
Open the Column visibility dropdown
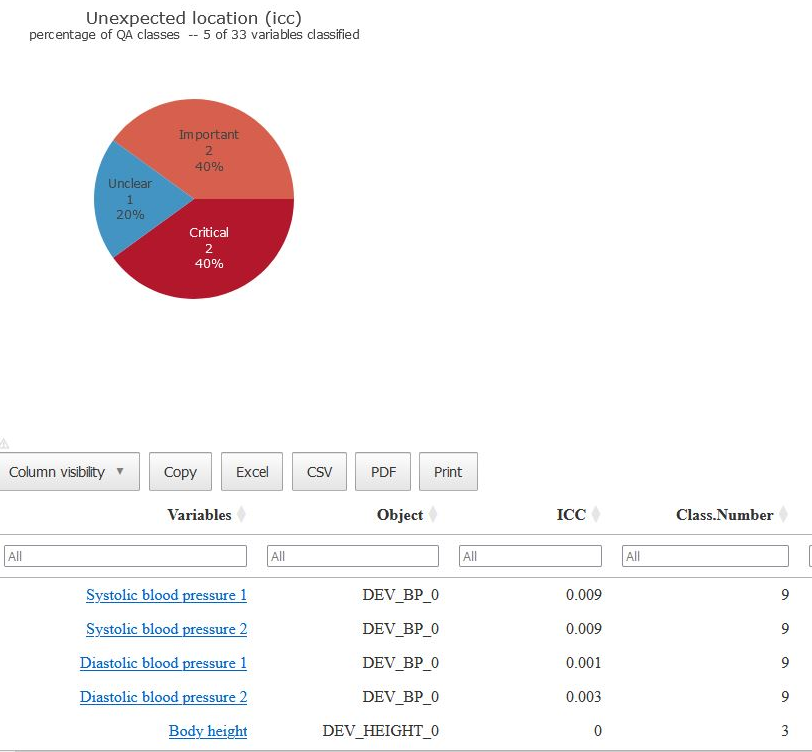point(68,472)
